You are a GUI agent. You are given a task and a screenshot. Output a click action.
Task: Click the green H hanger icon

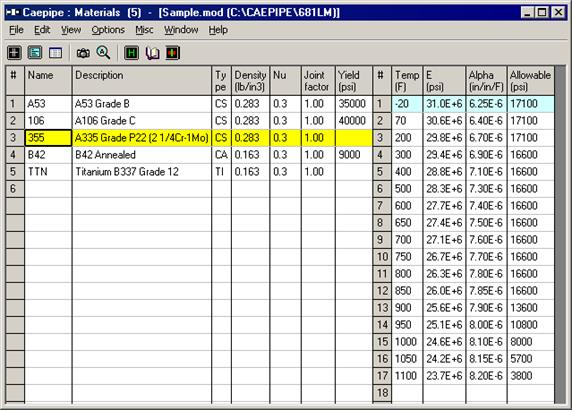point(131,53)
